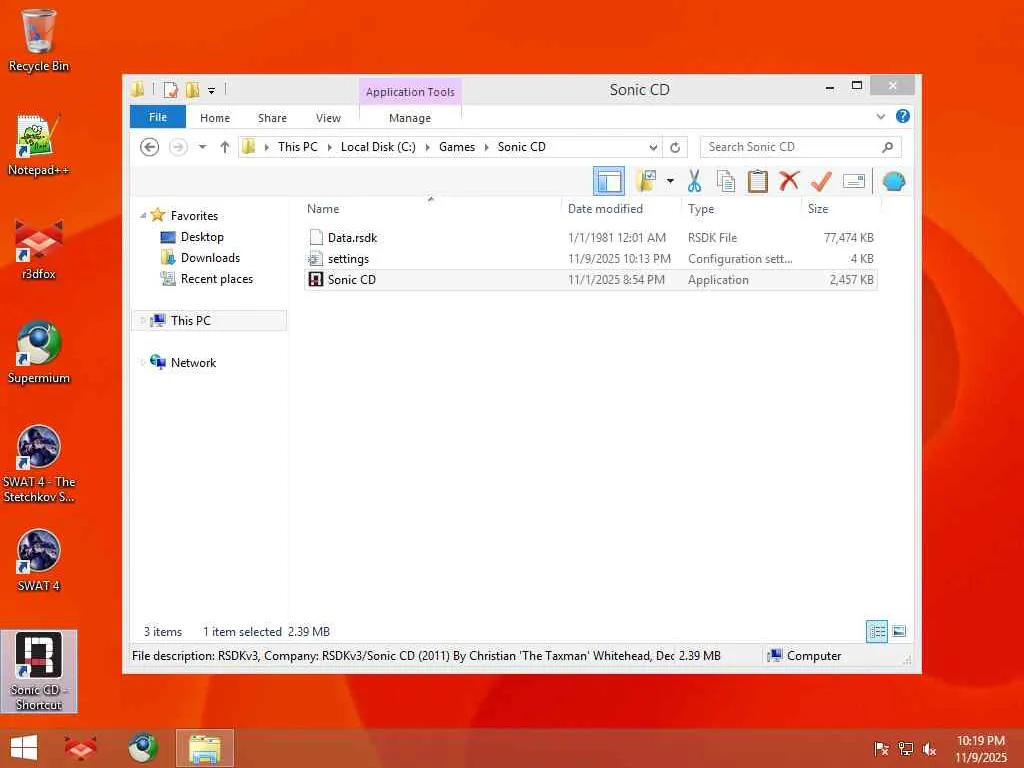Open the Customize Quick Access Toolbar dropdown
The width and height of the screenshot is (1024, 768).
[x=212, y=91]
